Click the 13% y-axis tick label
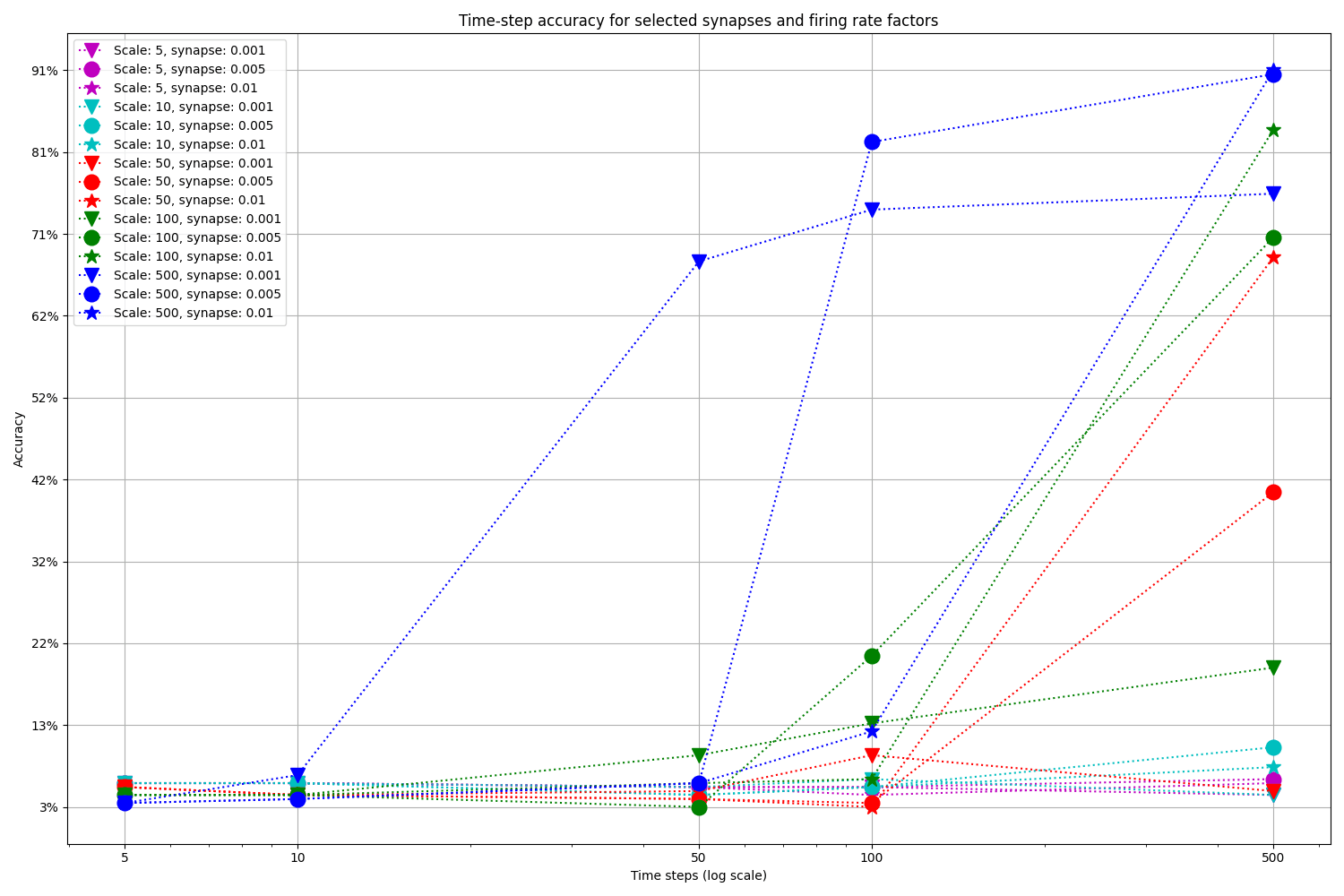Image resolution: width=1344 pixels, height=896 pixels. (x=46, y=726)
